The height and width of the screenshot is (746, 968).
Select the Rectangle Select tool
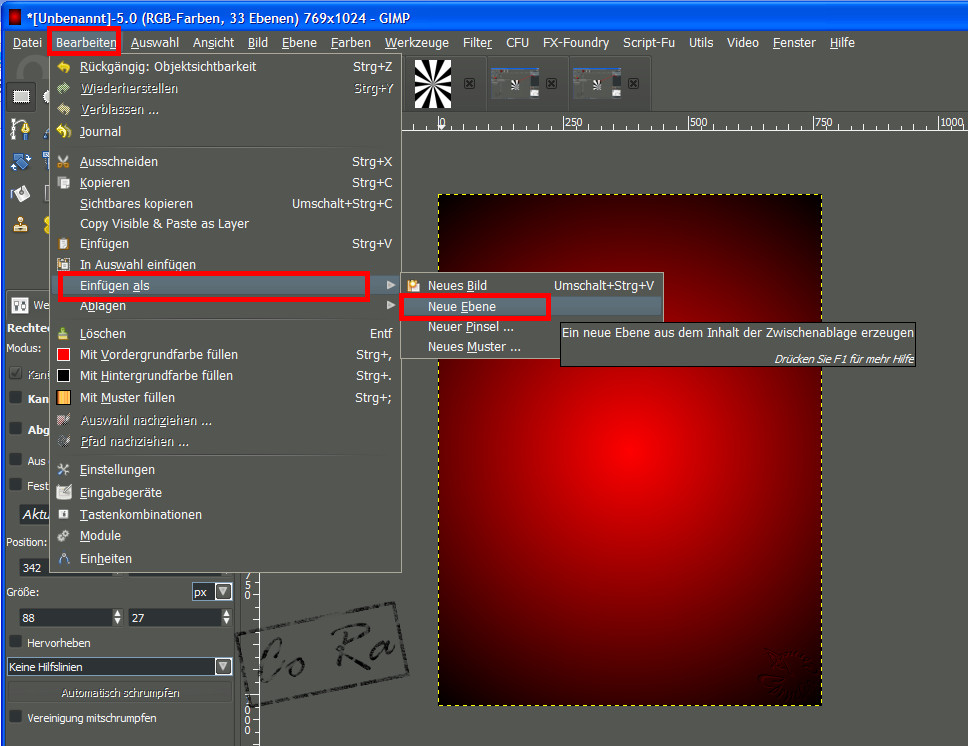tap(21, 96)
